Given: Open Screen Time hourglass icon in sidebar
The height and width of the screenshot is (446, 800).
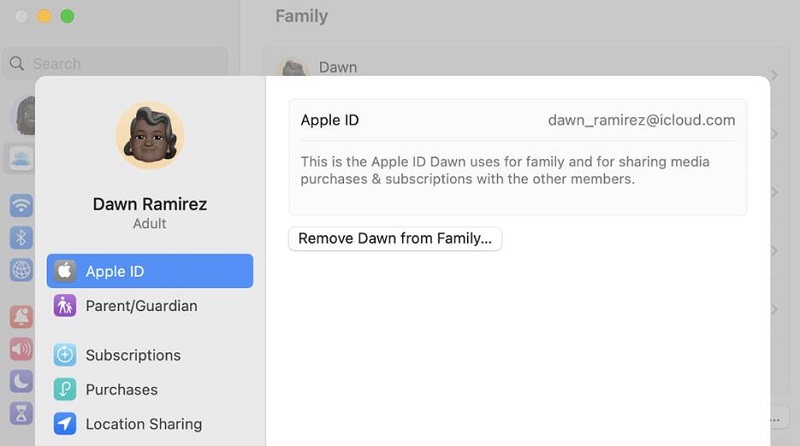Looking at the screenshot, I should pyautogui.click(x=21, y=413).
